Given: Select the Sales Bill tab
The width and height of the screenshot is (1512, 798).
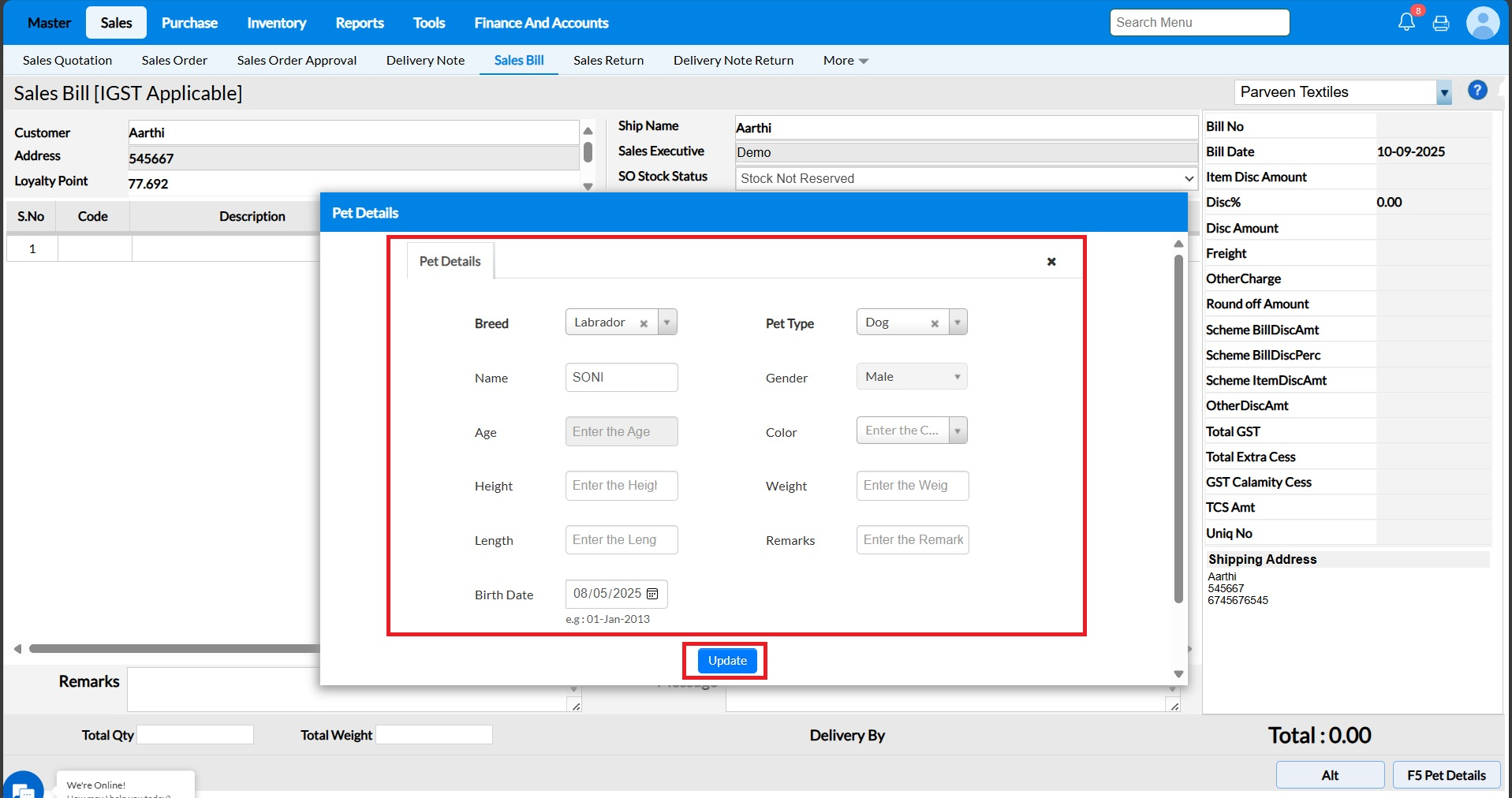Looking at the screenshot, I should point(519,60).
